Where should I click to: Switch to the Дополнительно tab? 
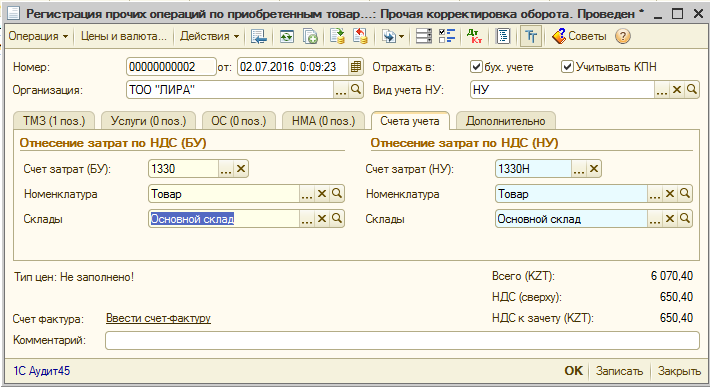pyautogui.click(x=506, y=121)
